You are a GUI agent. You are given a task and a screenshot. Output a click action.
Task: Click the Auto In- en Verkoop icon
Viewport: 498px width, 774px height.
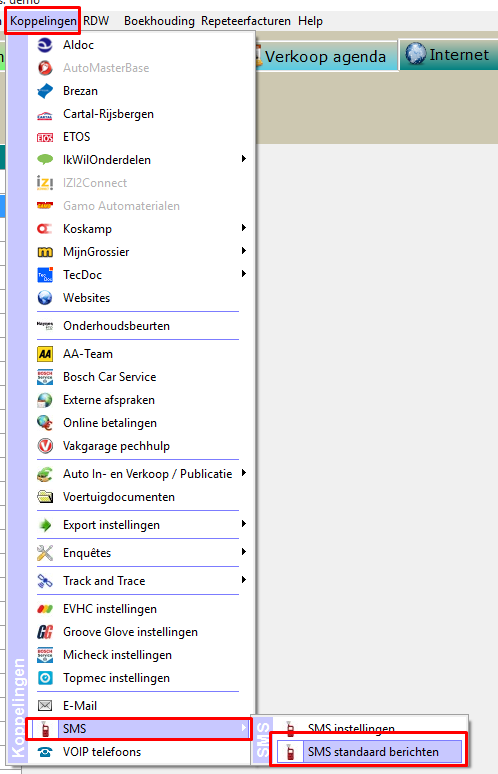tap(45, 474)
